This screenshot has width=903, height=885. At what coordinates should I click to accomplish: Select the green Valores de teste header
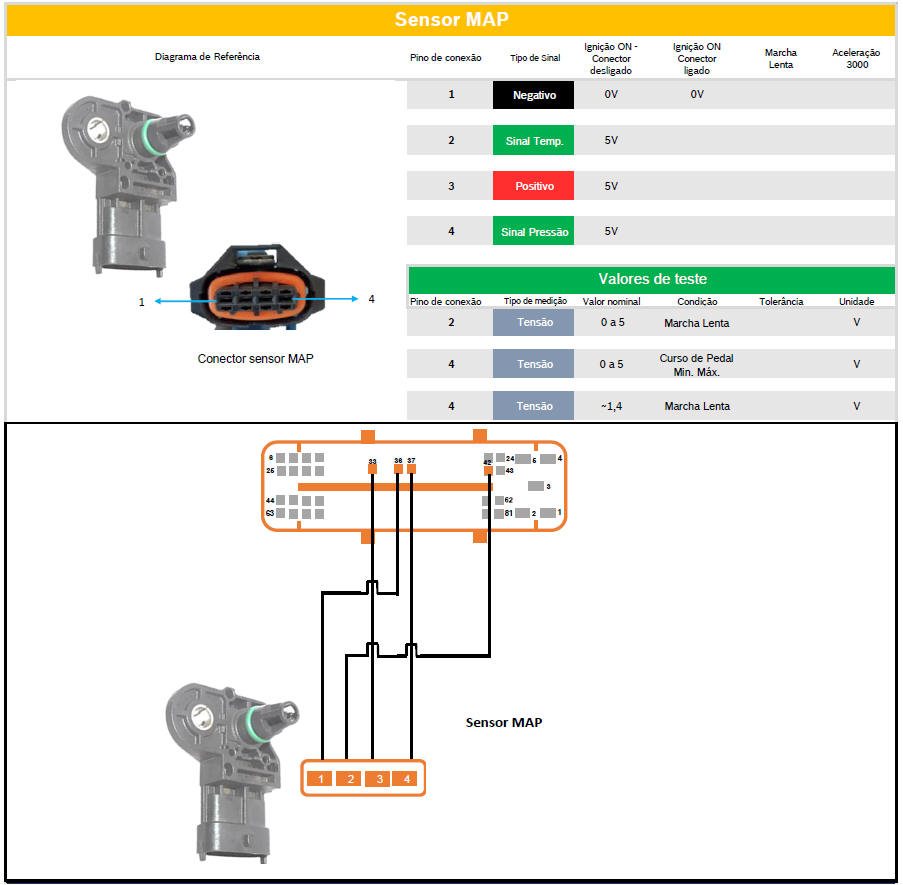pyautogui.click(x=651, y=279)
